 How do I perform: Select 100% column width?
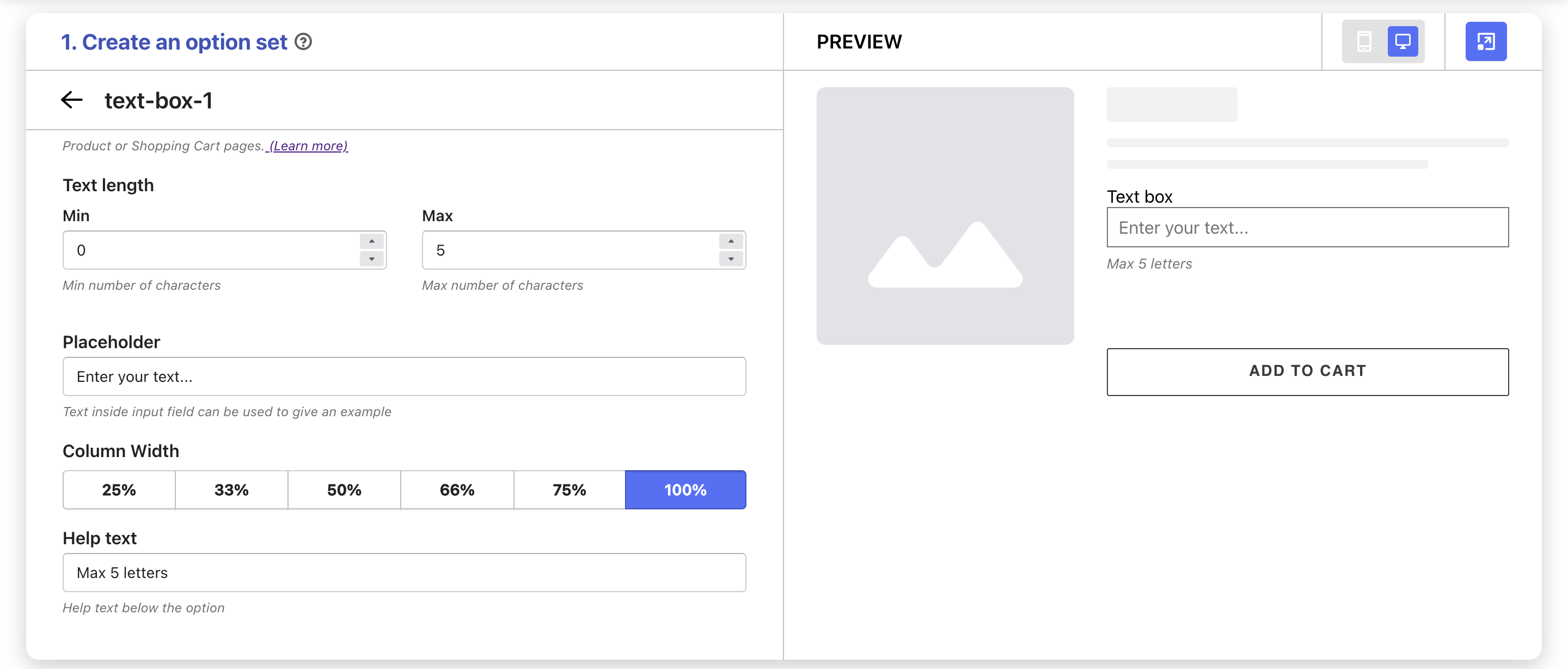[685, 490]
